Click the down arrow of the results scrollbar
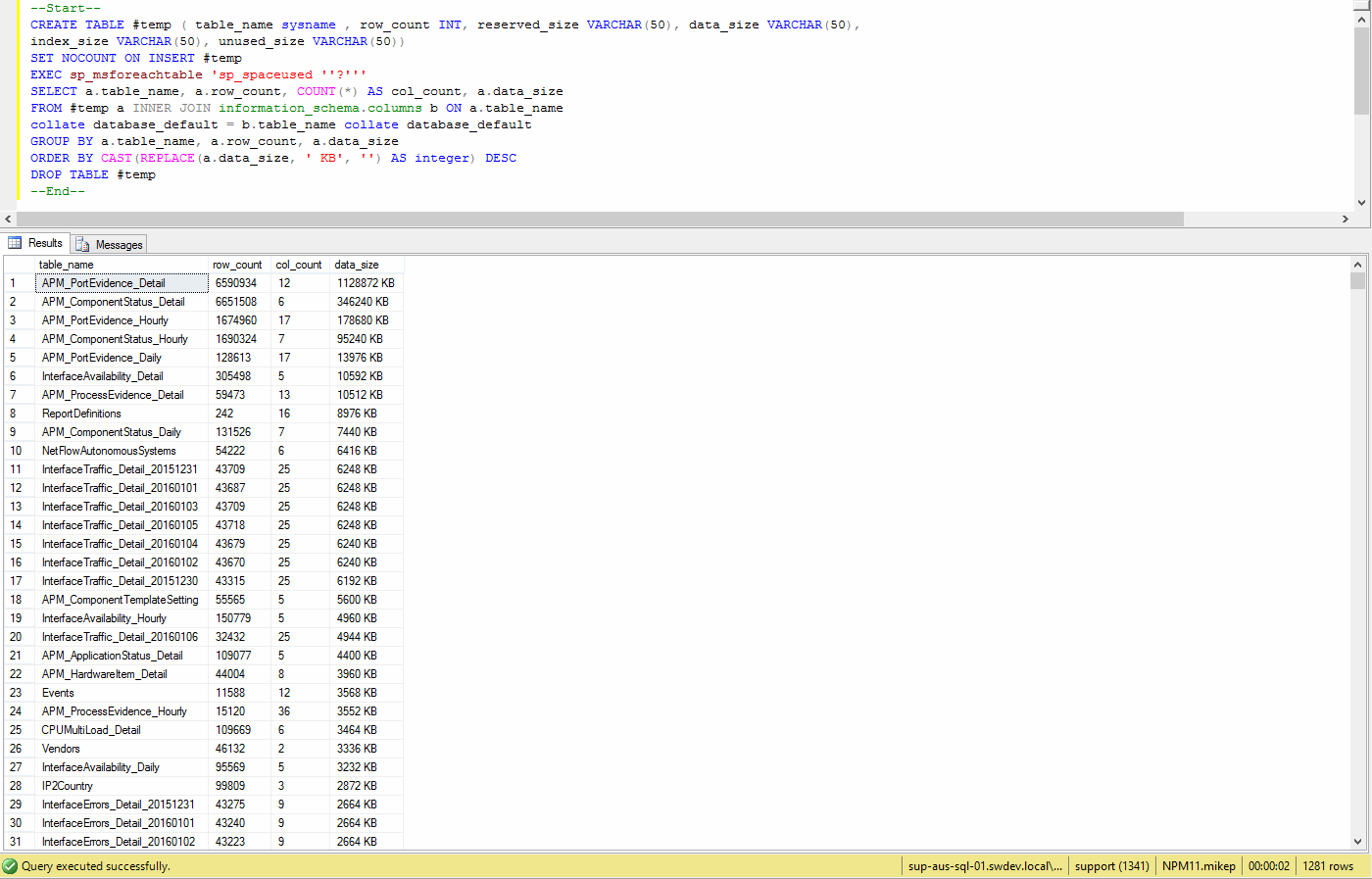Image resolution: width=1372 pixels, height=879 pixels. (1358, 841)
